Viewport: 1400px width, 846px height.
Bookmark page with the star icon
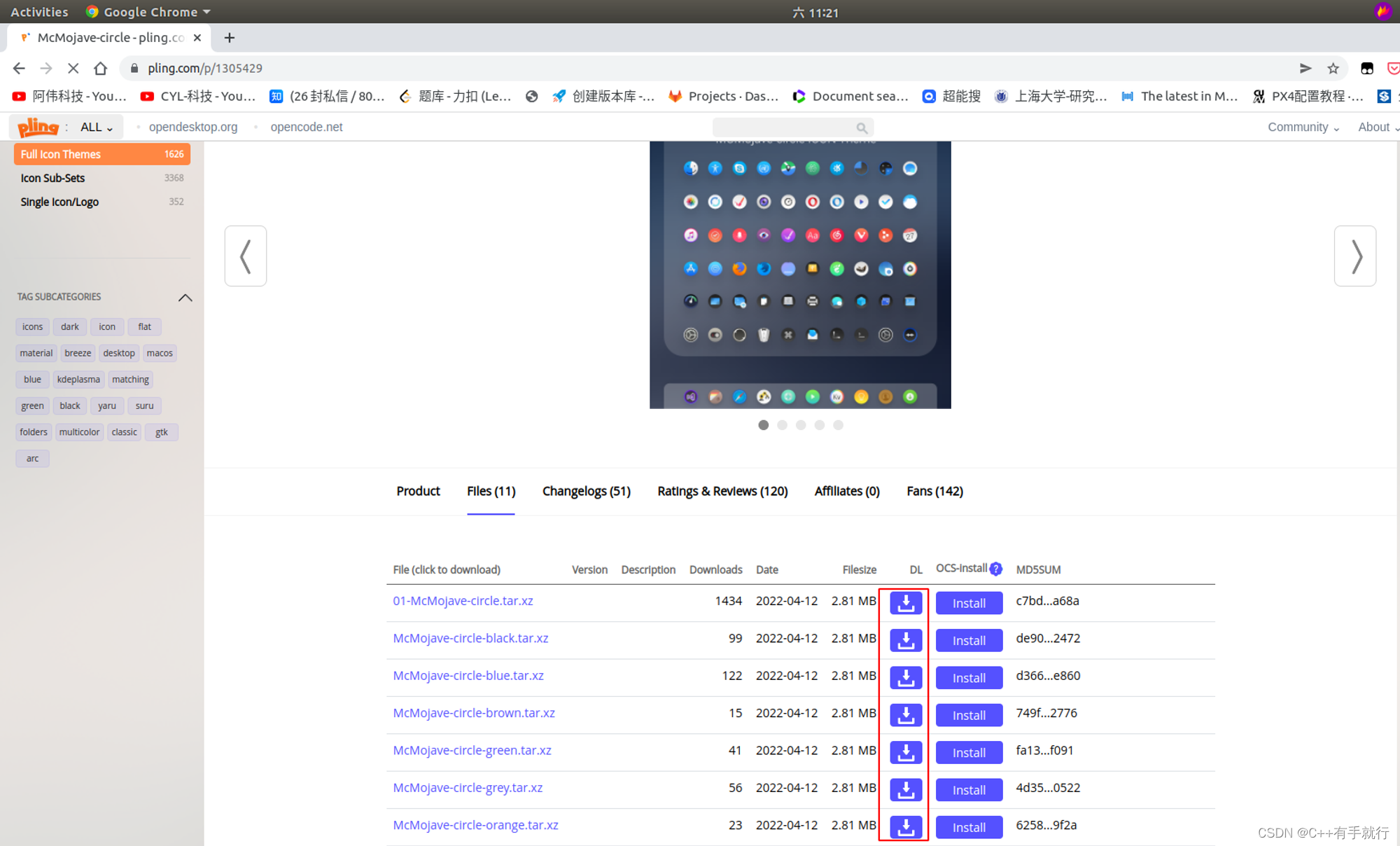click(1333, 68)
